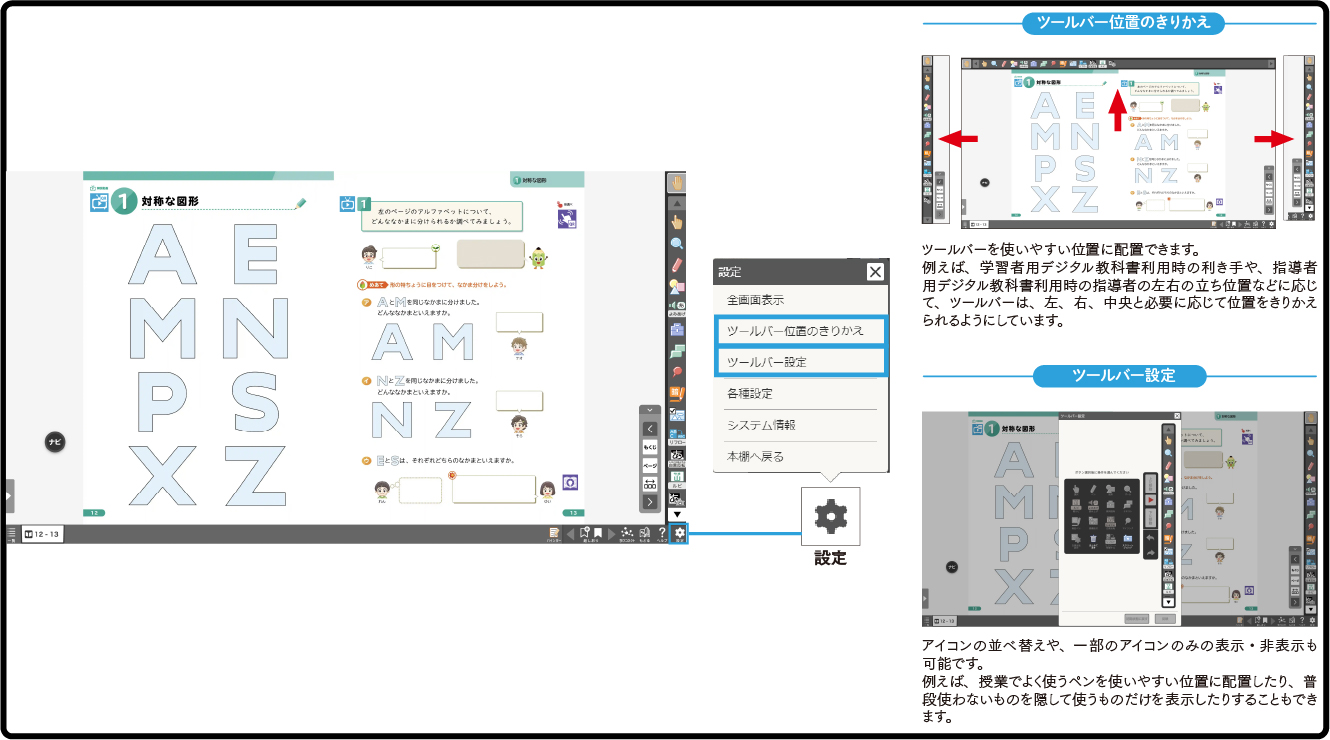Open the toolbox briefcase icon
The width and height of the screenshot is (1330, 740).
[677, 329]
